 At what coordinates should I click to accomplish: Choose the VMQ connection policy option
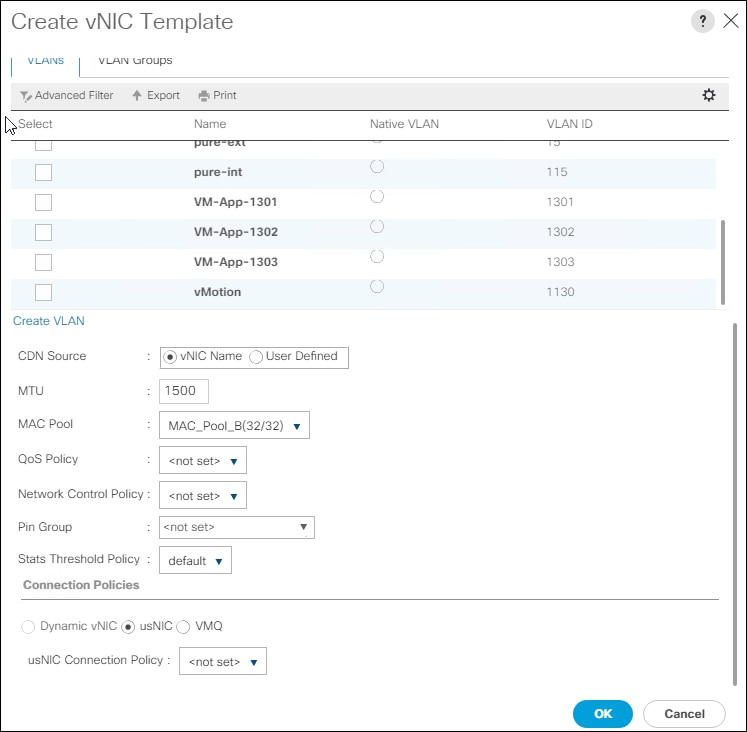(x=183, y=627)
